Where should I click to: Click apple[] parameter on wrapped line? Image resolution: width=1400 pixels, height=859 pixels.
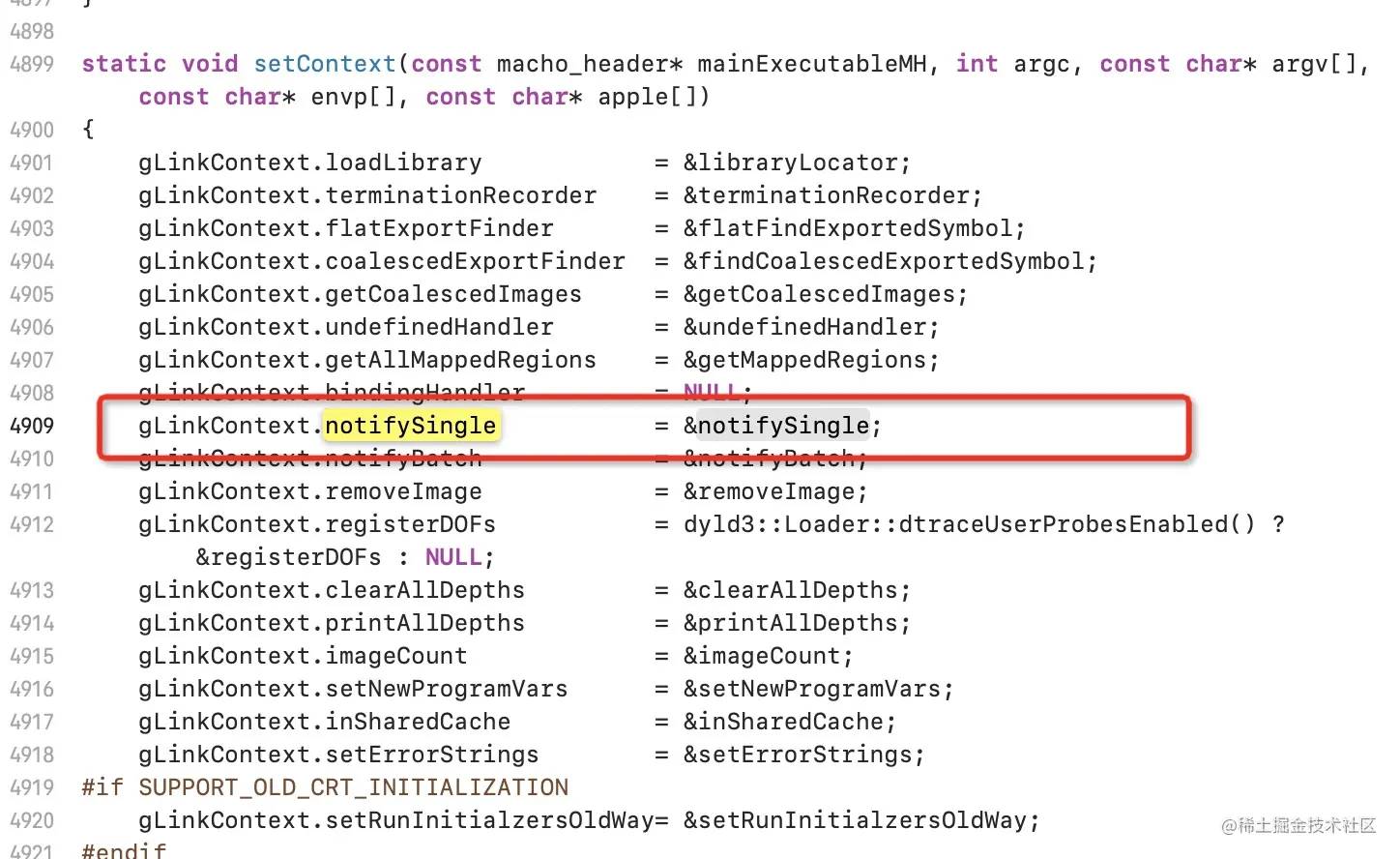[647, 97]
